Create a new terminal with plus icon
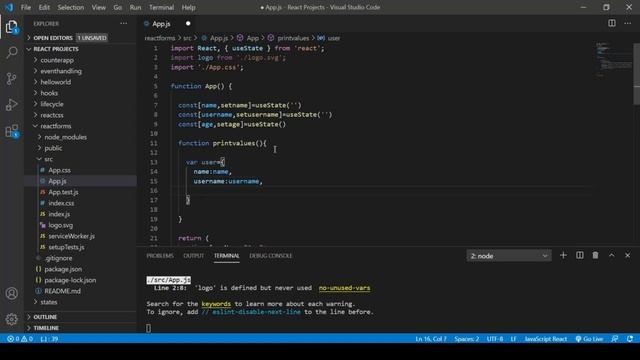The width and height of the screenshot is (640, 360). [x=563, y=256]
